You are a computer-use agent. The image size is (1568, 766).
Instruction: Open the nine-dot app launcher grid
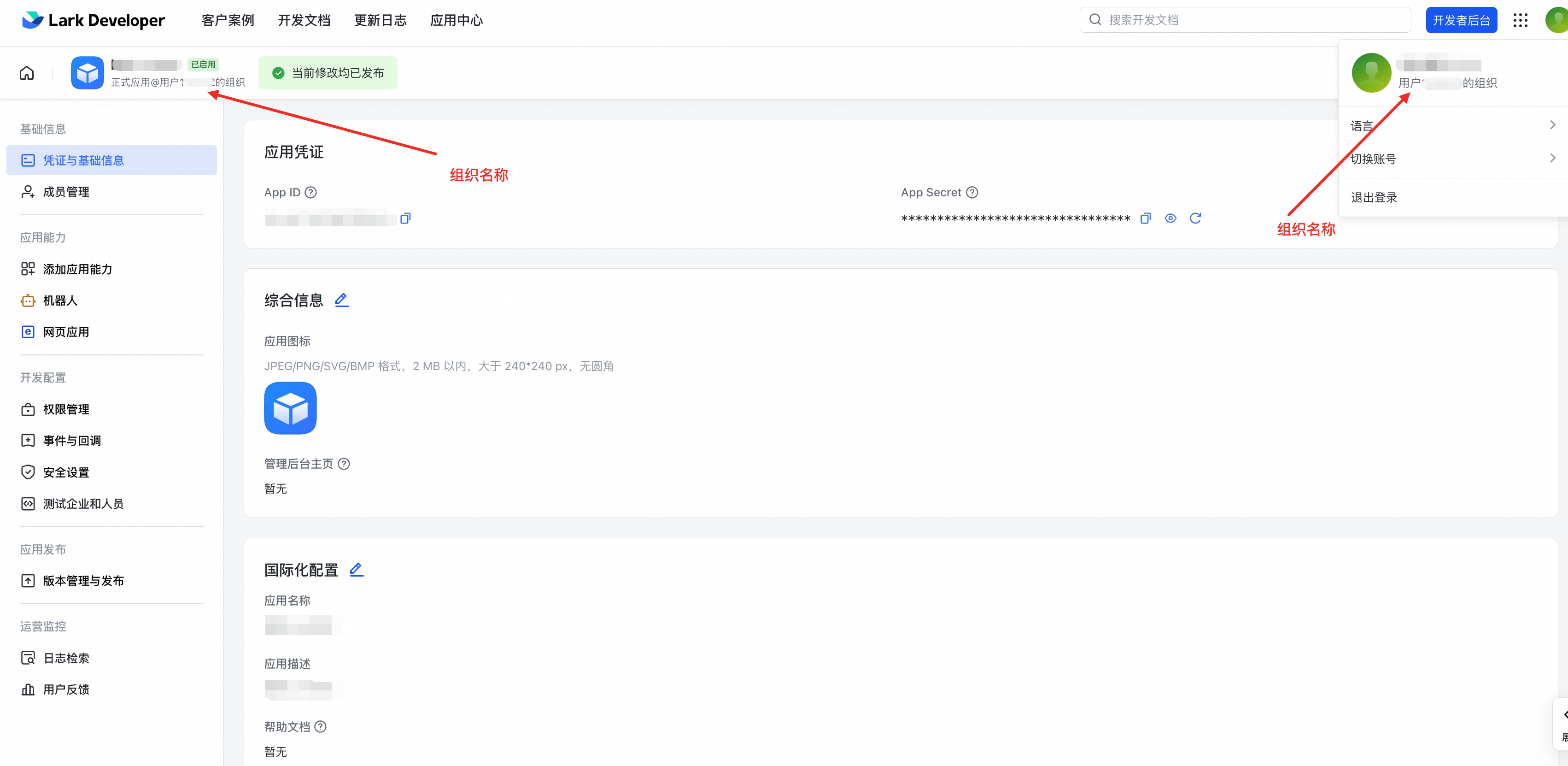coord(1520,20)
